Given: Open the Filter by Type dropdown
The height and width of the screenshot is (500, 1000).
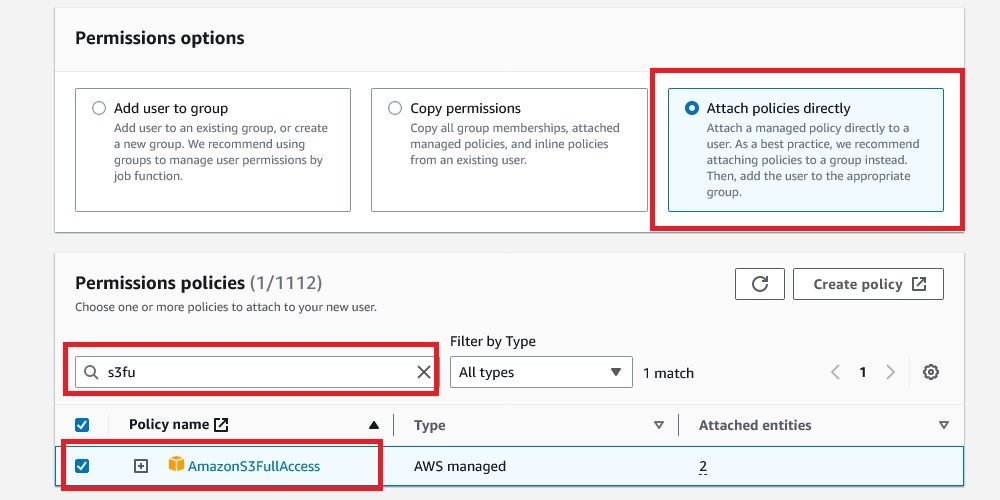Looking at the screenshot, I should click(540, 372).
